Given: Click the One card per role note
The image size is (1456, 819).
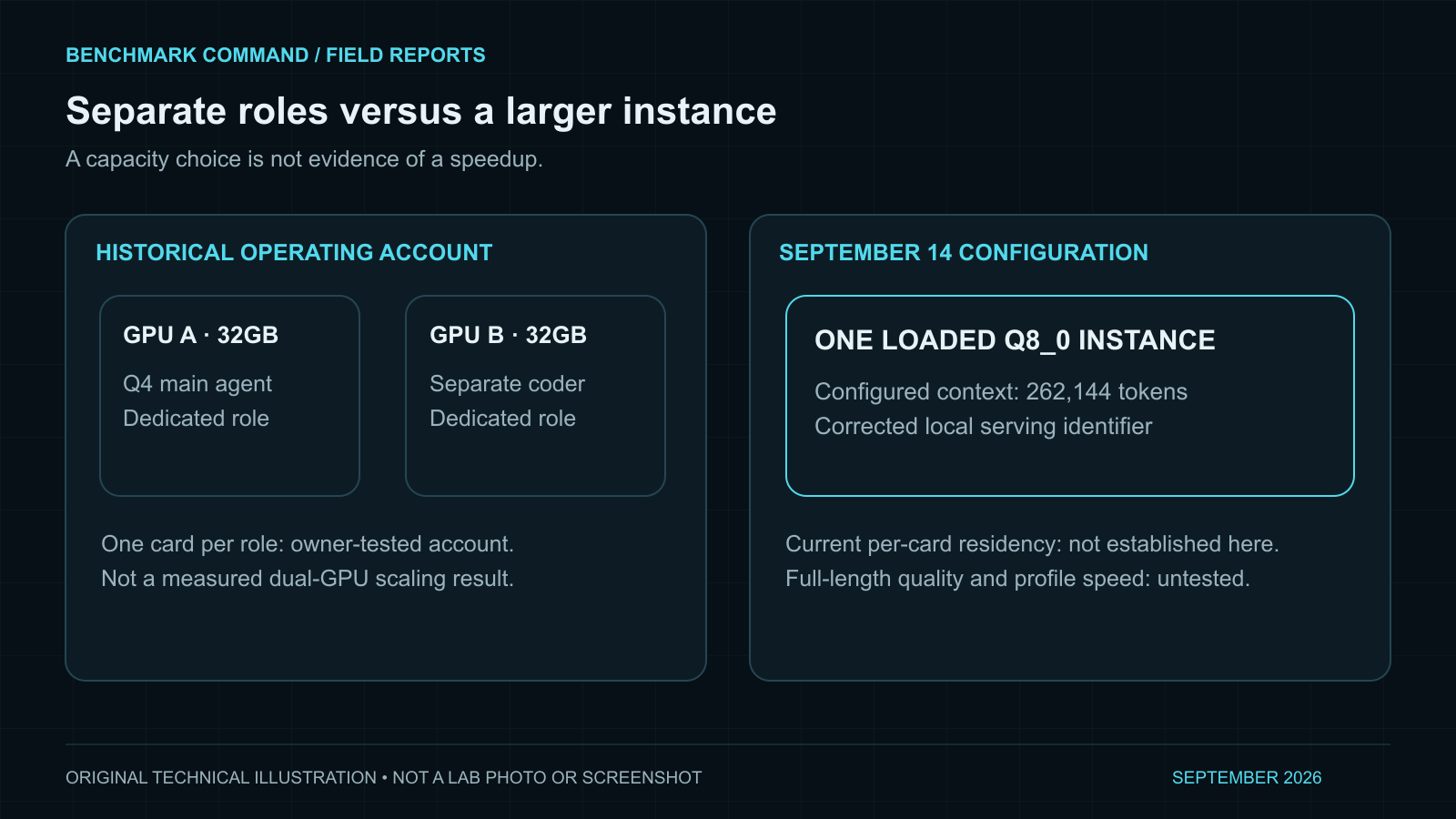Looking at the screenshot, I should click(308, 544).
